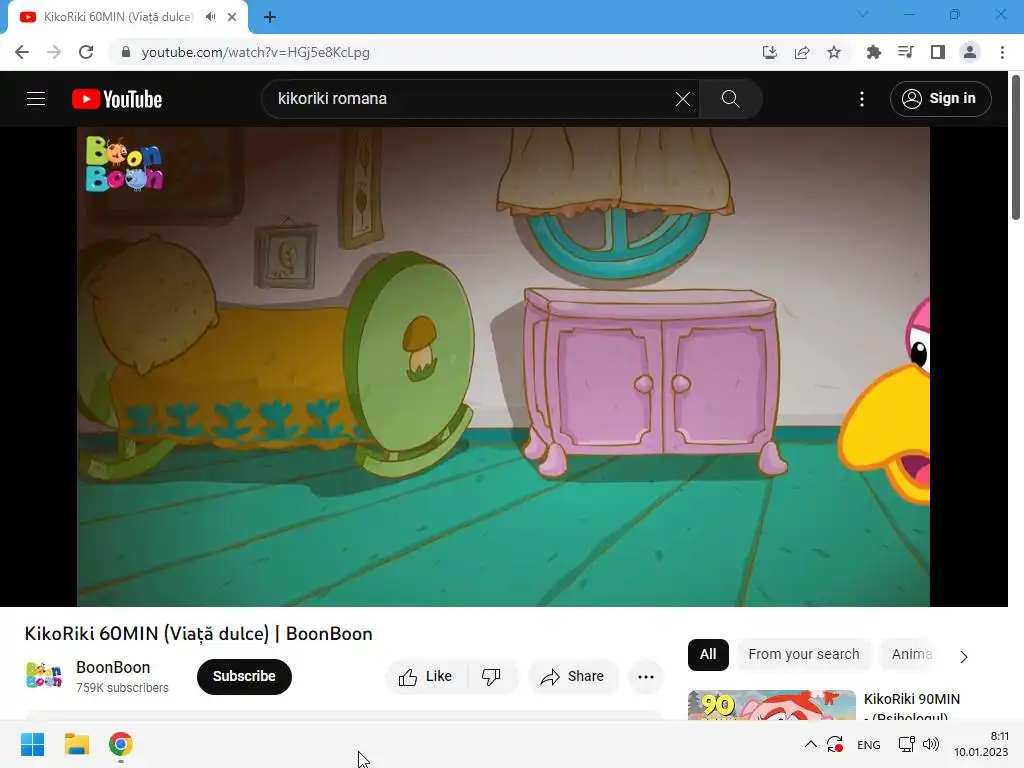Dislike the video with the thumbs-down icon
The image size is (1024, 768).
coord(491,677)
